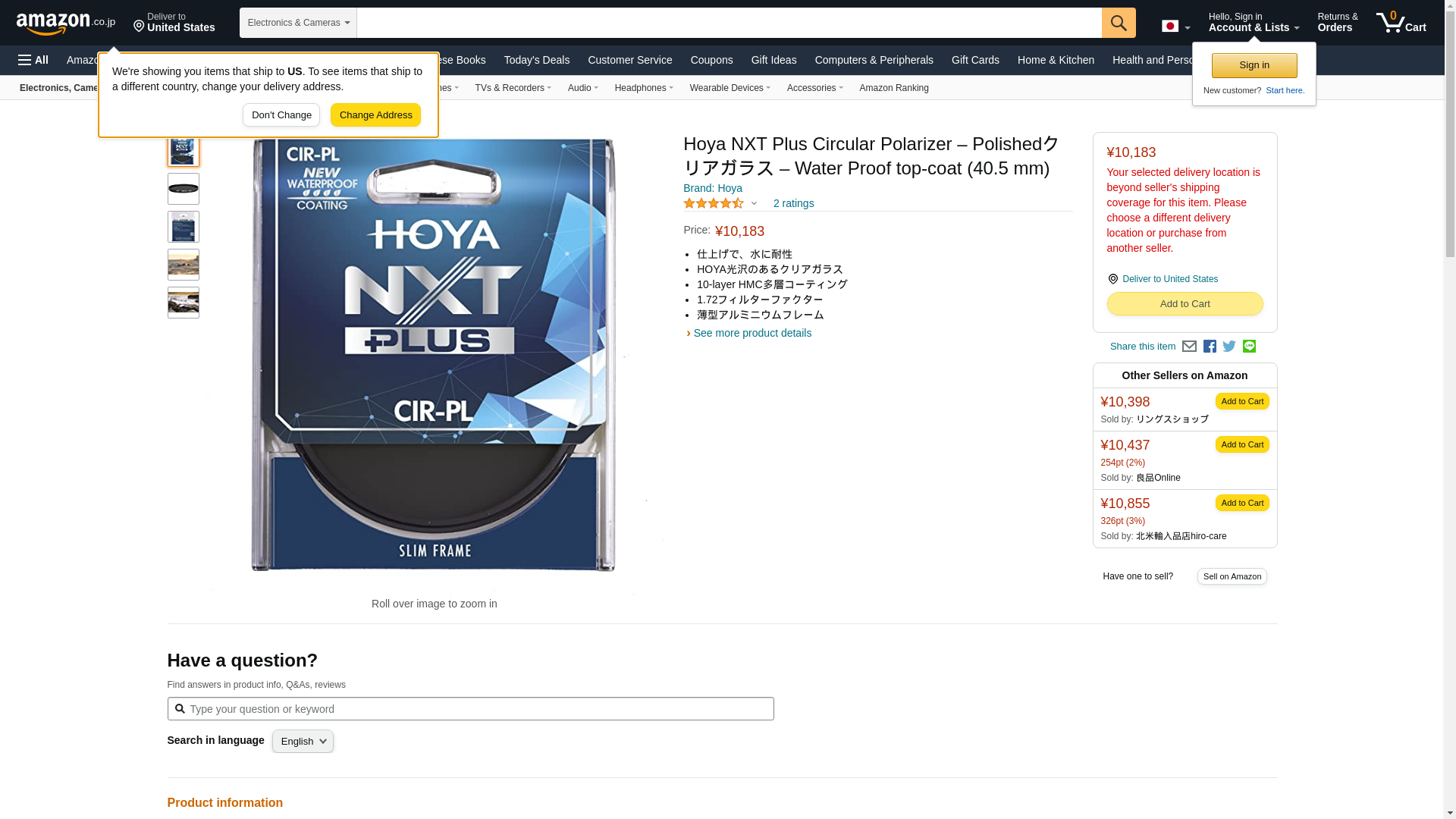
Task: Share this item on Twitter
Action: 1229,347
